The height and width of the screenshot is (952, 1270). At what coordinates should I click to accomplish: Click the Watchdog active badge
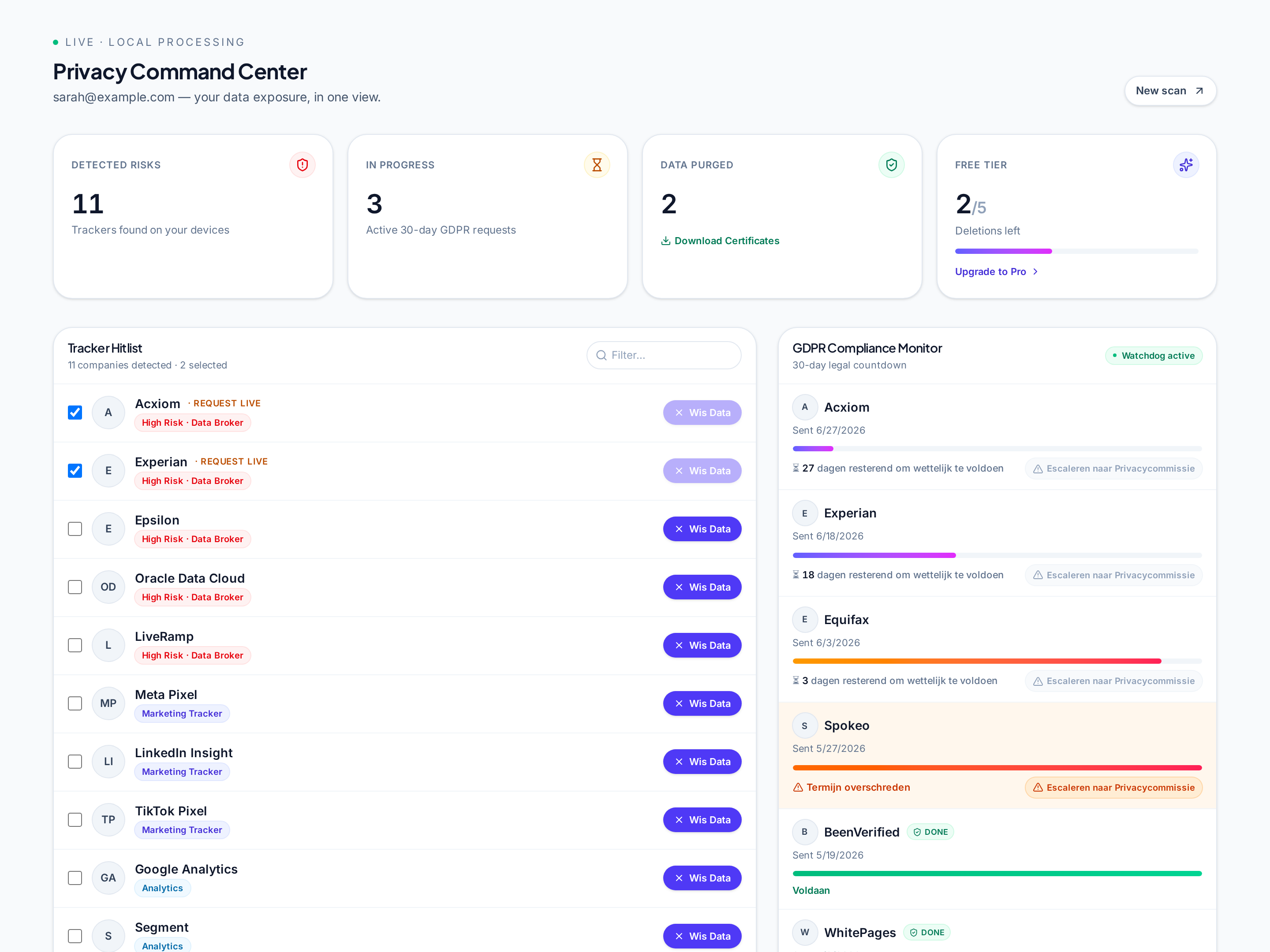click(x=1154, y=356)
